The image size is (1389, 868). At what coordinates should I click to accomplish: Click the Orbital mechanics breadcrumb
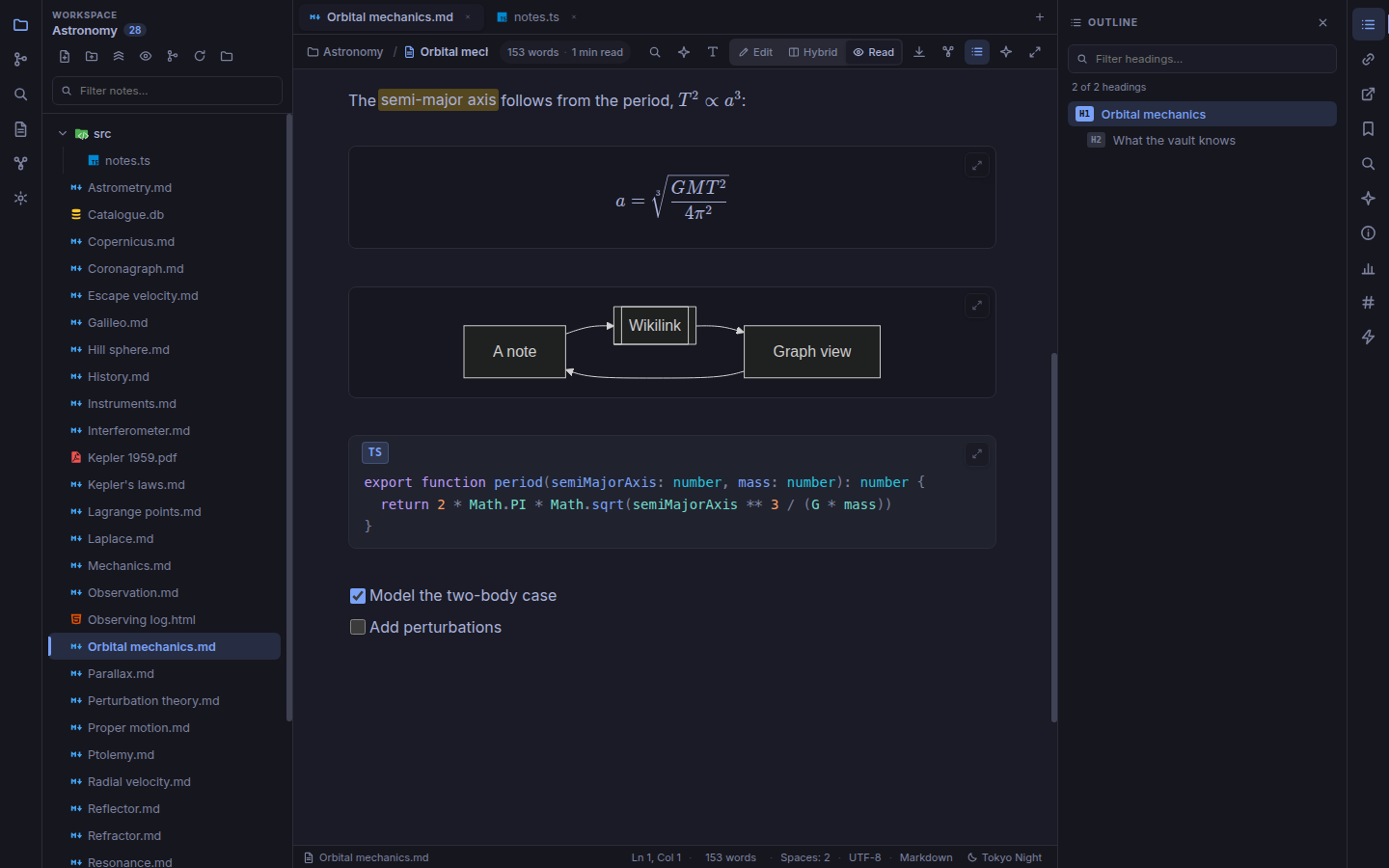[447, 52]
